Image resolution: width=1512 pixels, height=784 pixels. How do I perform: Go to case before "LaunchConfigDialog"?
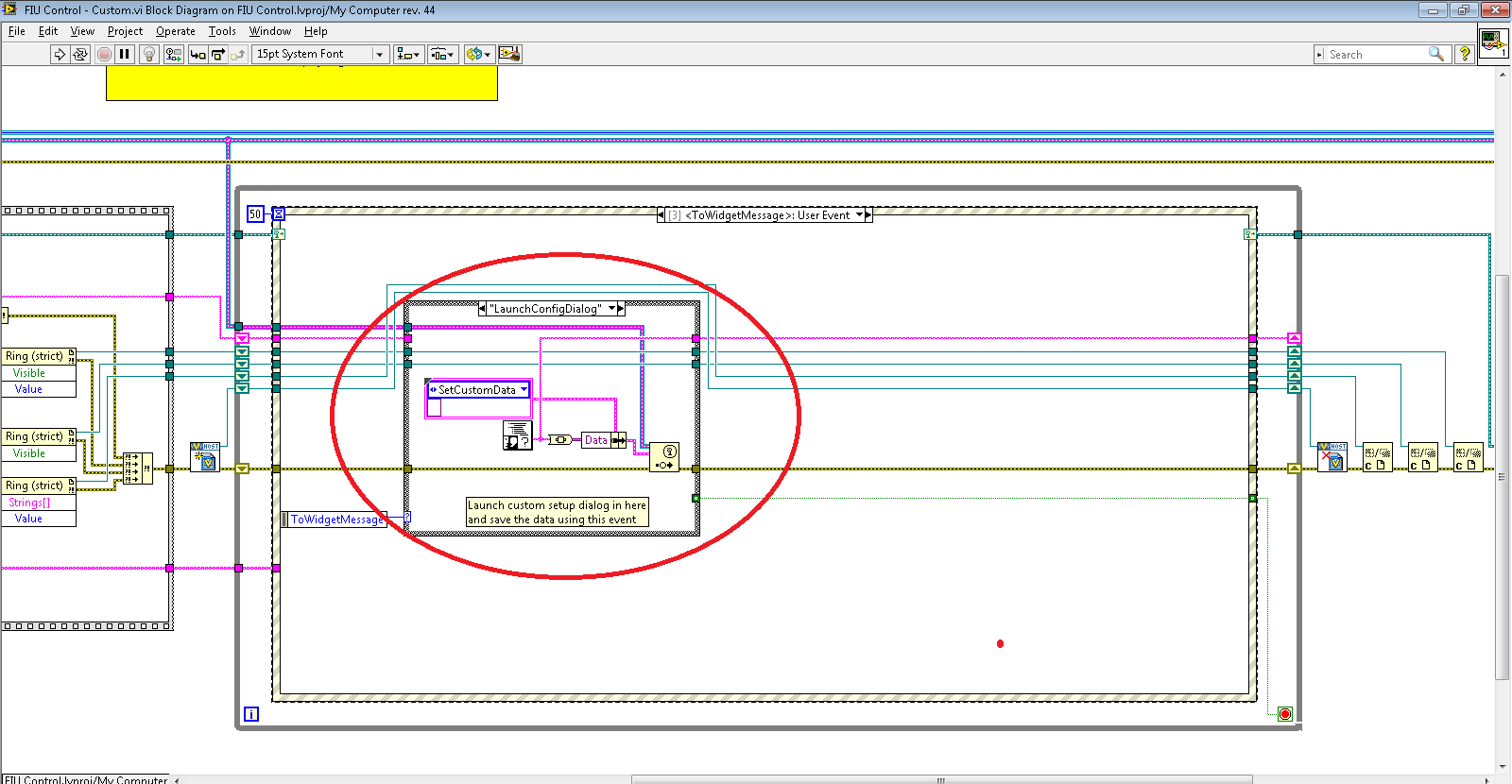483,309
